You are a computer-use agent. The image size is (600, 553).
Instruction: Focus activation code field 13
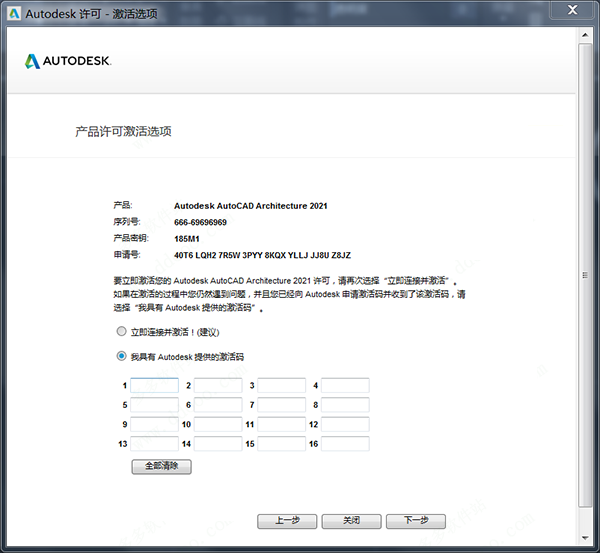coord(155,444)
